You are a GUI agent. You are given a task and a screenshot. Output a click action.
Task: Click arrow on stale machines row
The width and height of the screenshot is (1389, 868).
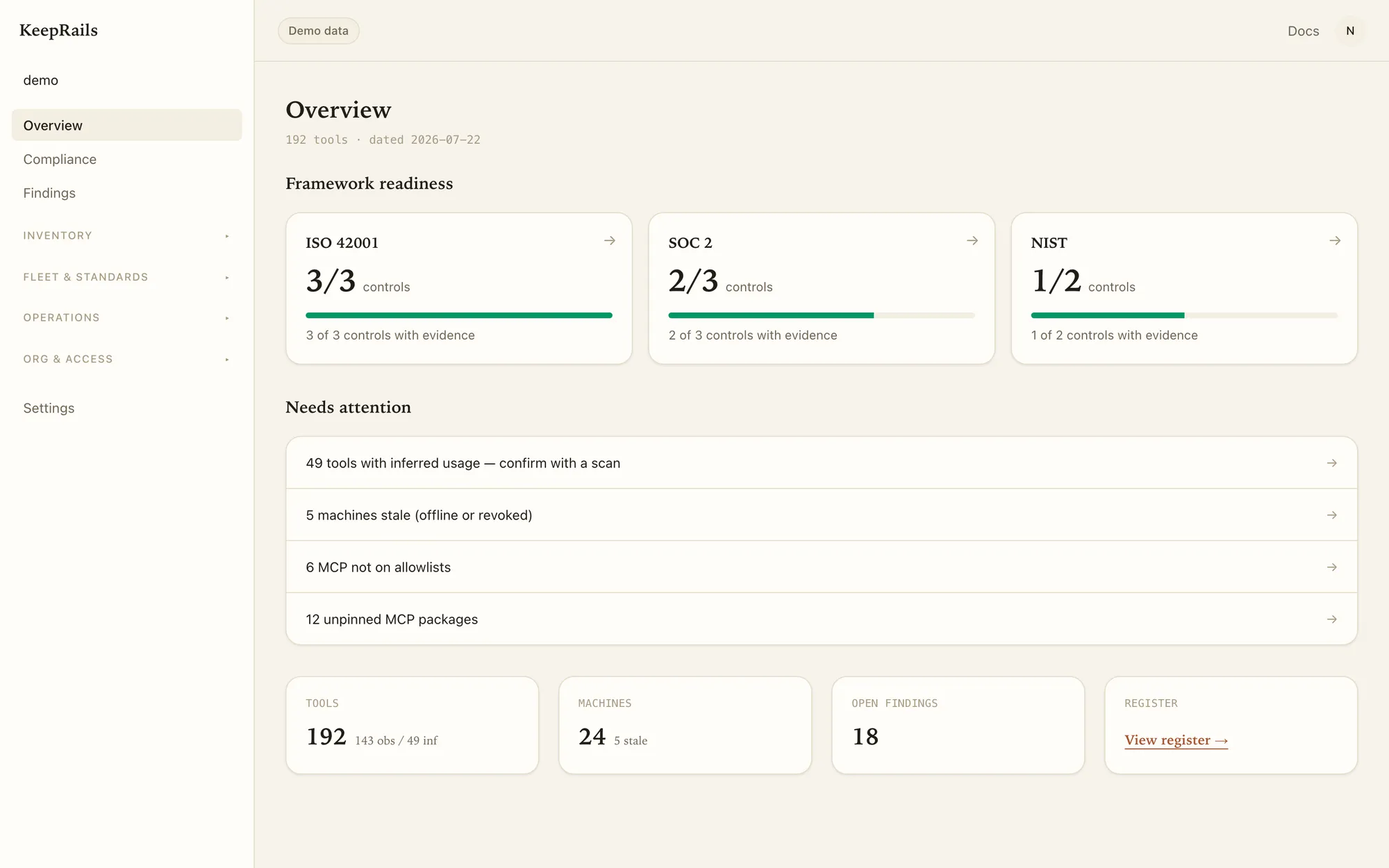pyautogui.click(x=1331, y=515)
